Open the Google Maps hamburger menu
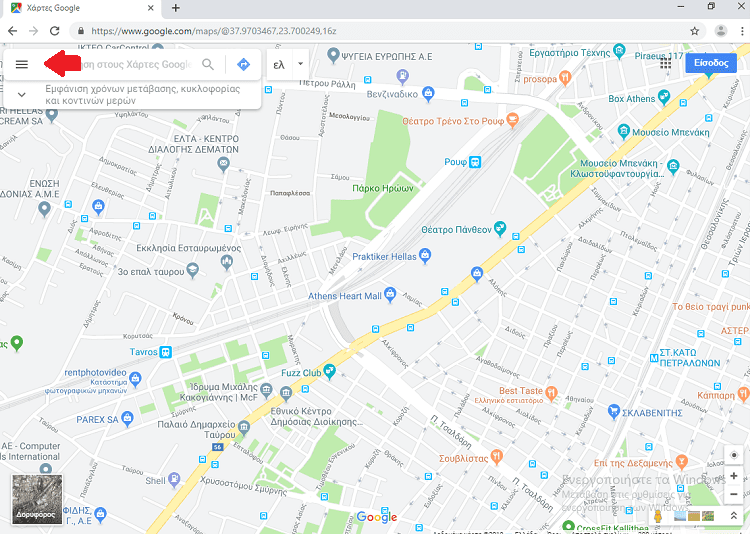 point(22,64)
